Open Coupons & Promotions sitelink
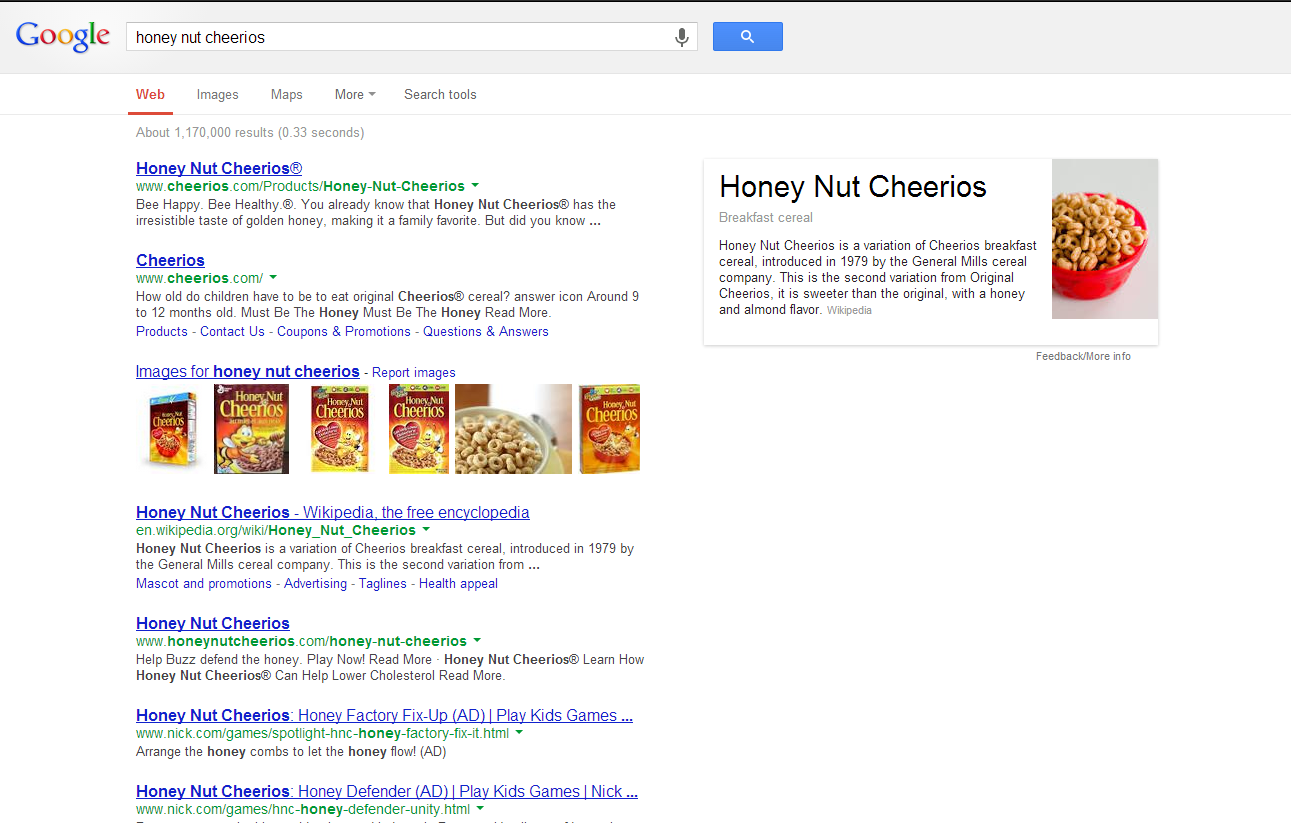The image size is (1291, 823). click(344, 332)
